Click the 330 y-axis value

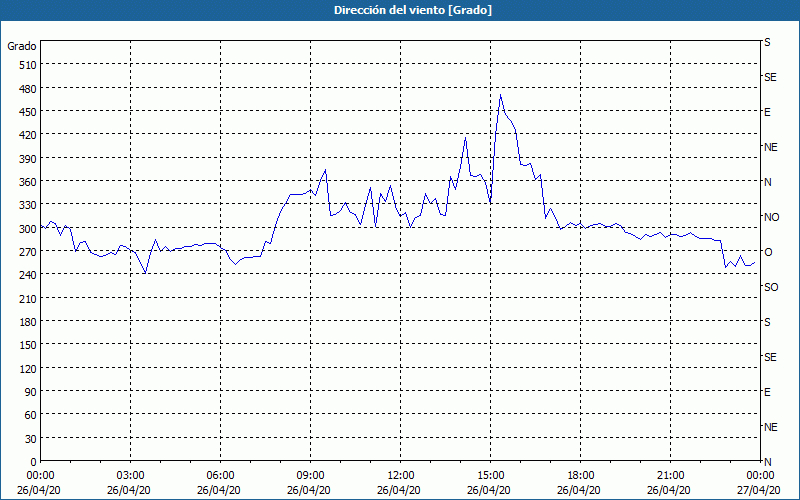point(28,205)
